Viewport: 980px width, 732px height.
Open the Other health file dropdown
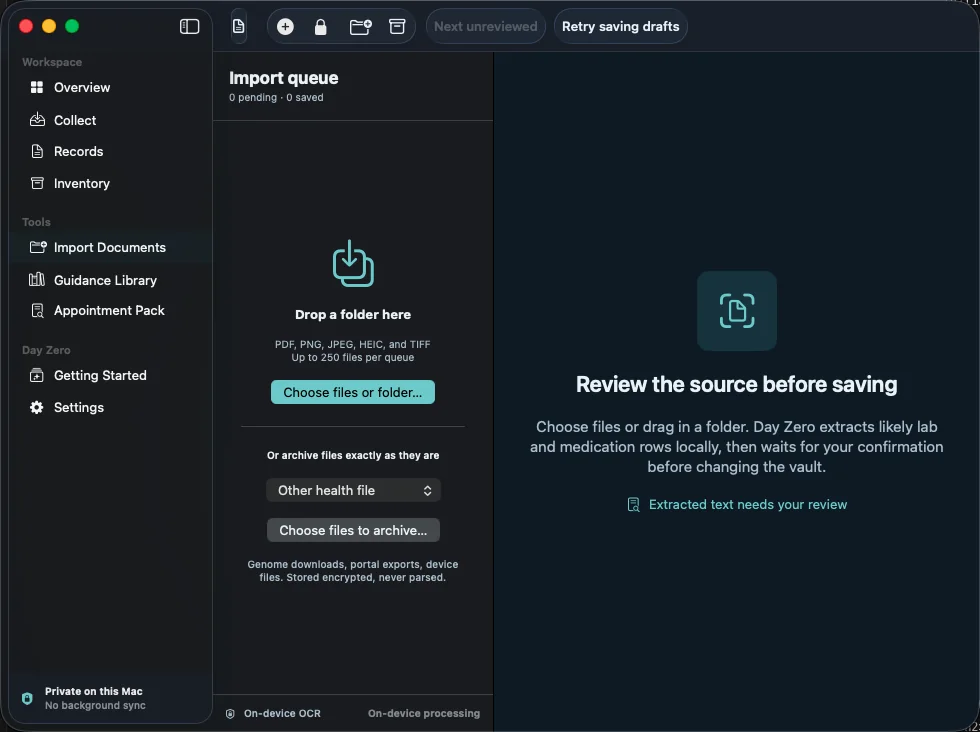pos(353,490)
